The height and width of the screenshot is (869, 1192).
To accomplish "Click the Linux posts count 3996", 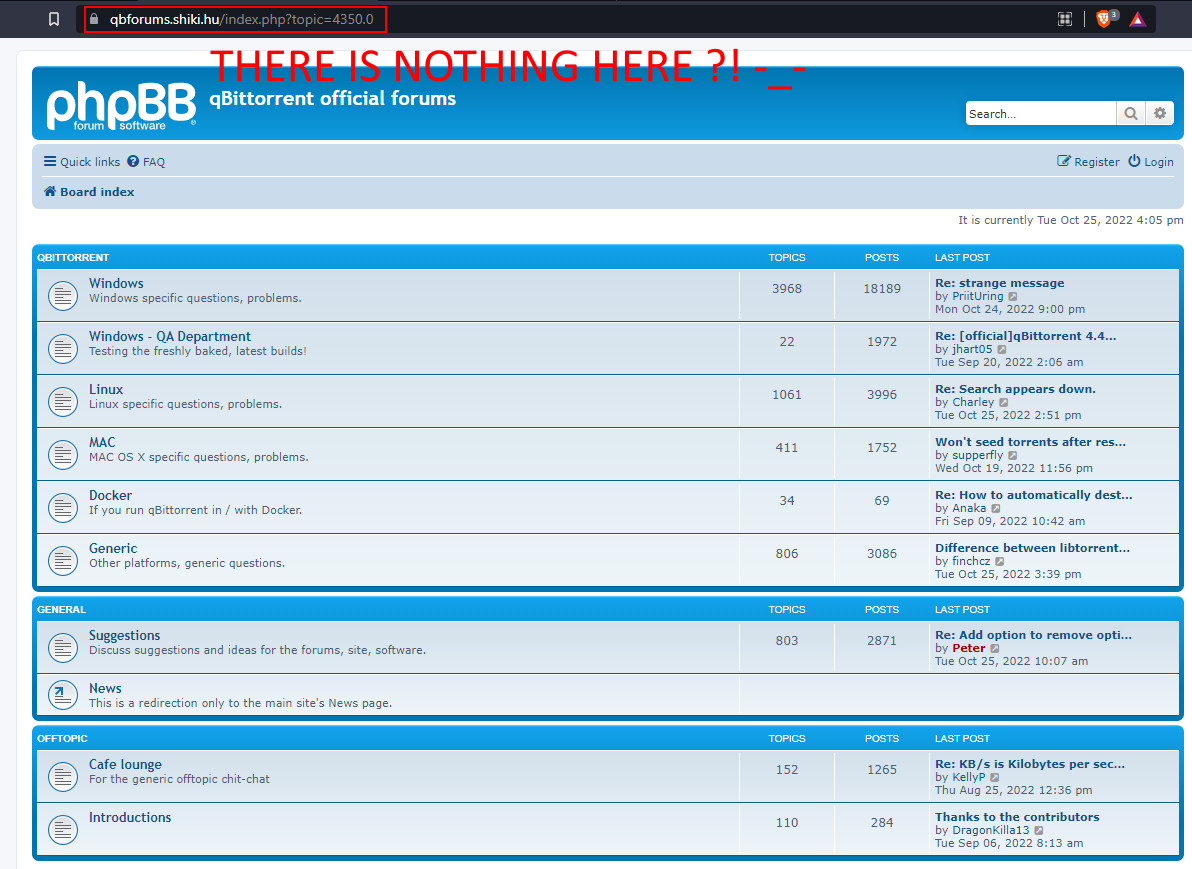I will pos(882,395).
